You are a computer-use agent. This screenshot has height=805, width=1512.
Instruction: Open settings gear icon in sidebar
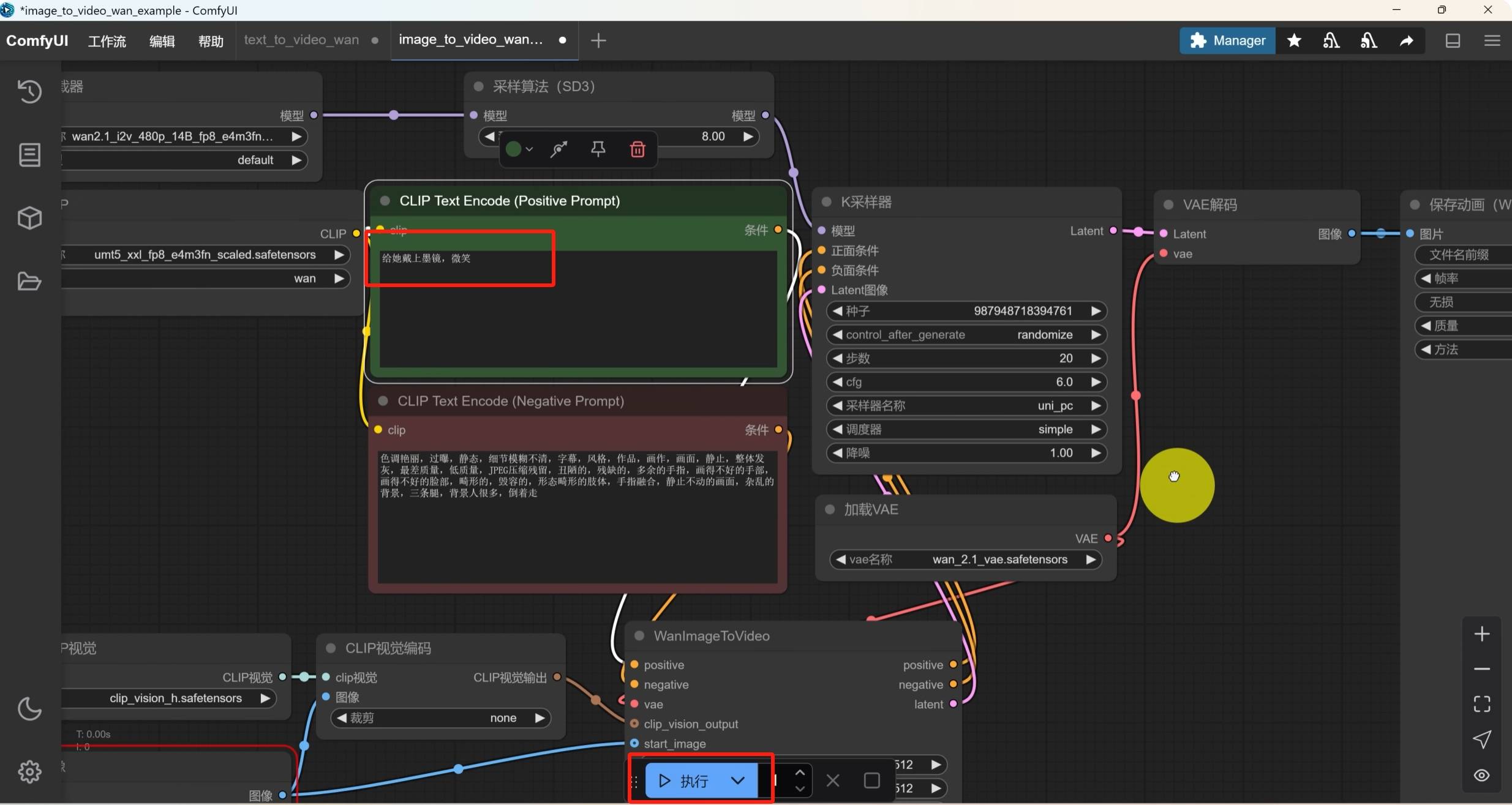coord(29,772)
